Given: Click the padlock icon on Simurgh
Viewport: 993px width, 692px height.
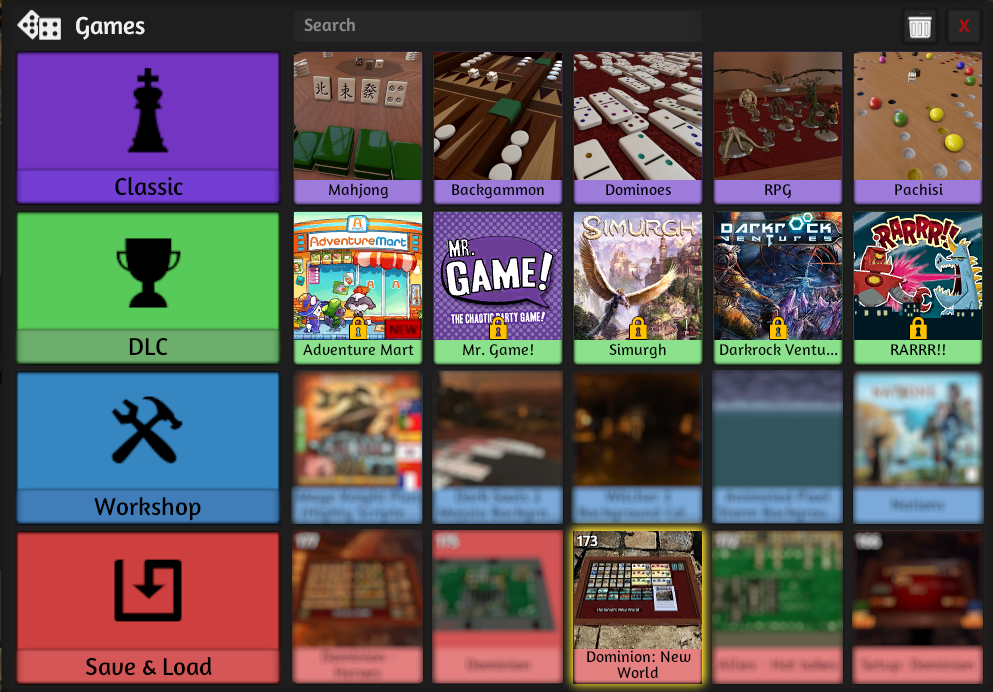Looking at the screenshot, I should click(x=638, y=329).
